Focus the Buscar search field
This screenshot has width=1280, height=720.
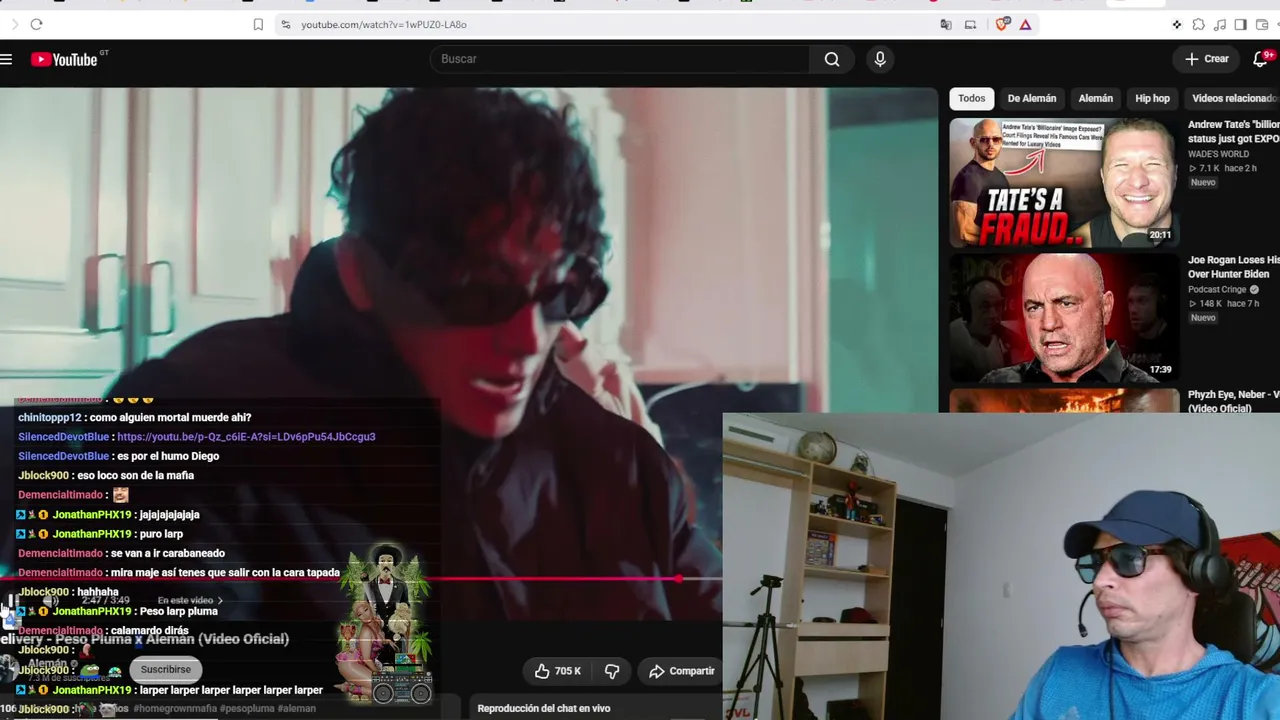(x=620, y=59)
